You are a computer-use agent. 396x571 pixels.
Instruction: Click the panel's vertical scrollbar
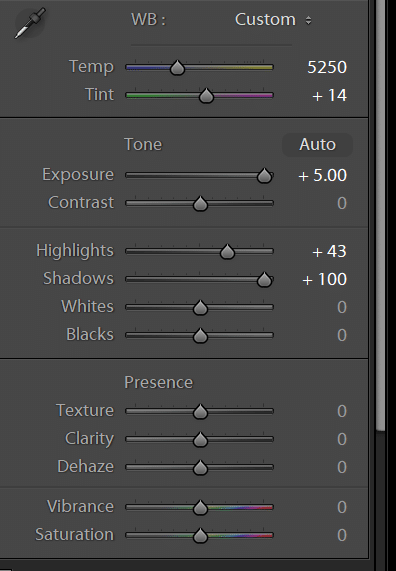click(x=380, y=215)
